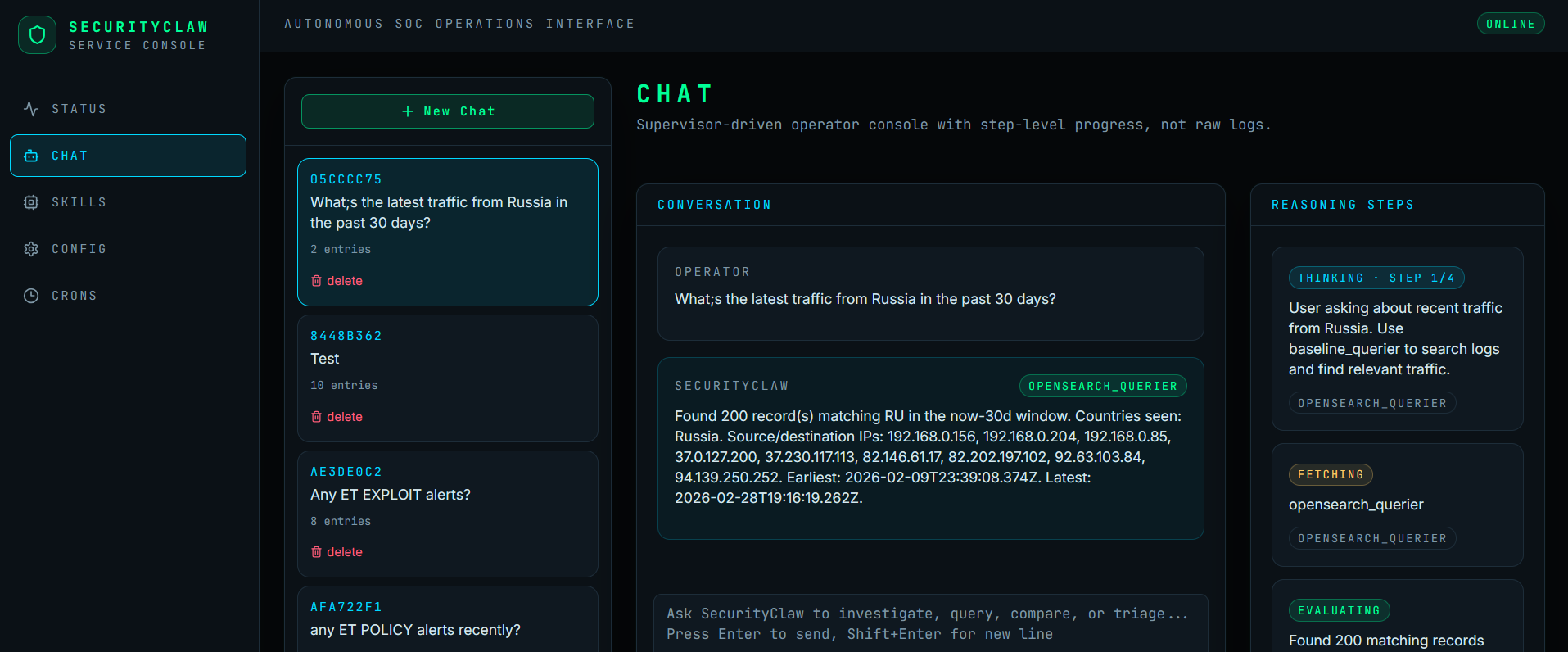The width and height of the screenshot is (1568, 652).
Task: Click the OPENSEARCH_QUERIER badge in the reply
Action: click(1102, 385)
